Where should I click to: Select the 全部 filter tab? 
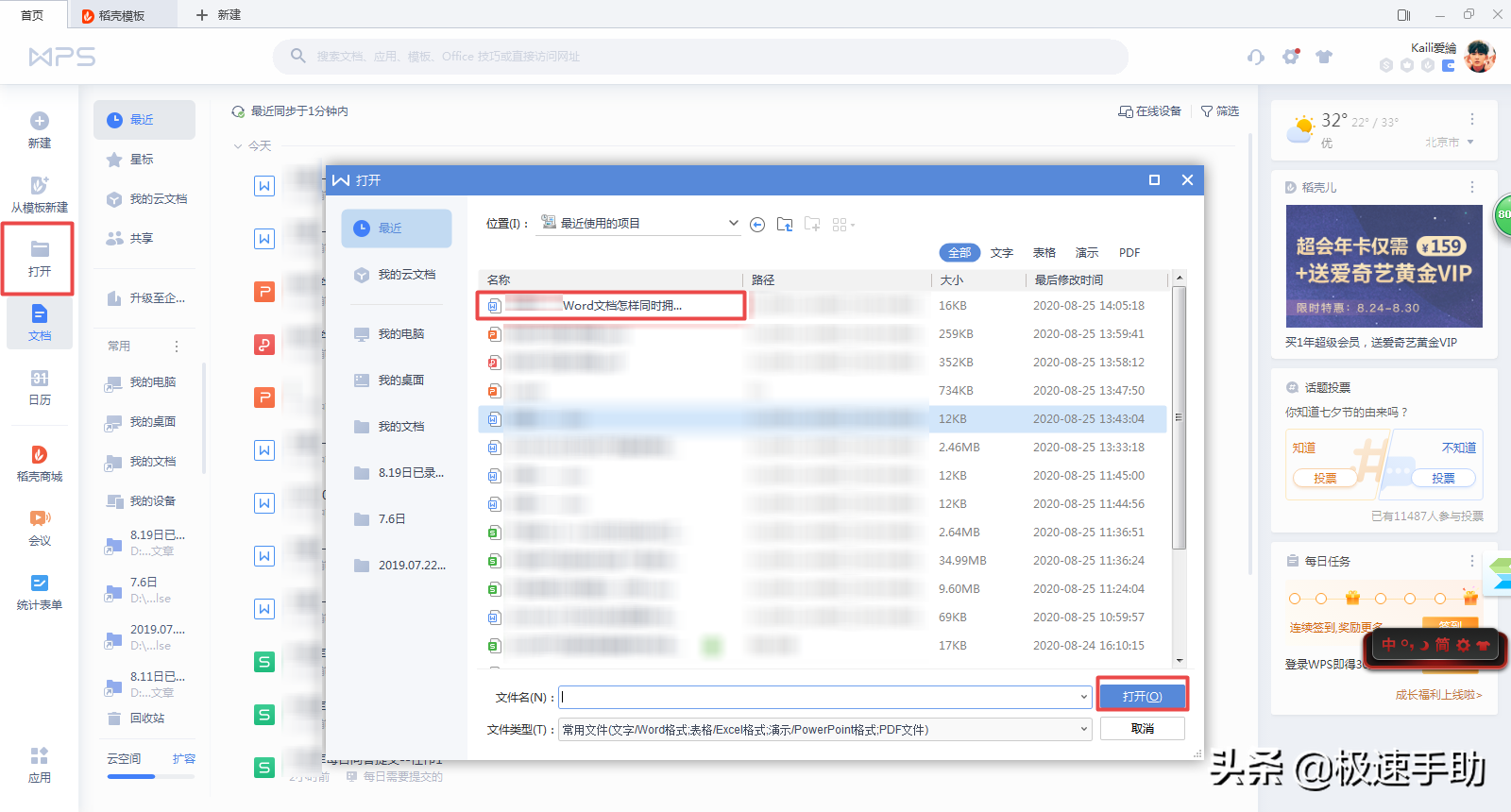(x=959, y=253)
